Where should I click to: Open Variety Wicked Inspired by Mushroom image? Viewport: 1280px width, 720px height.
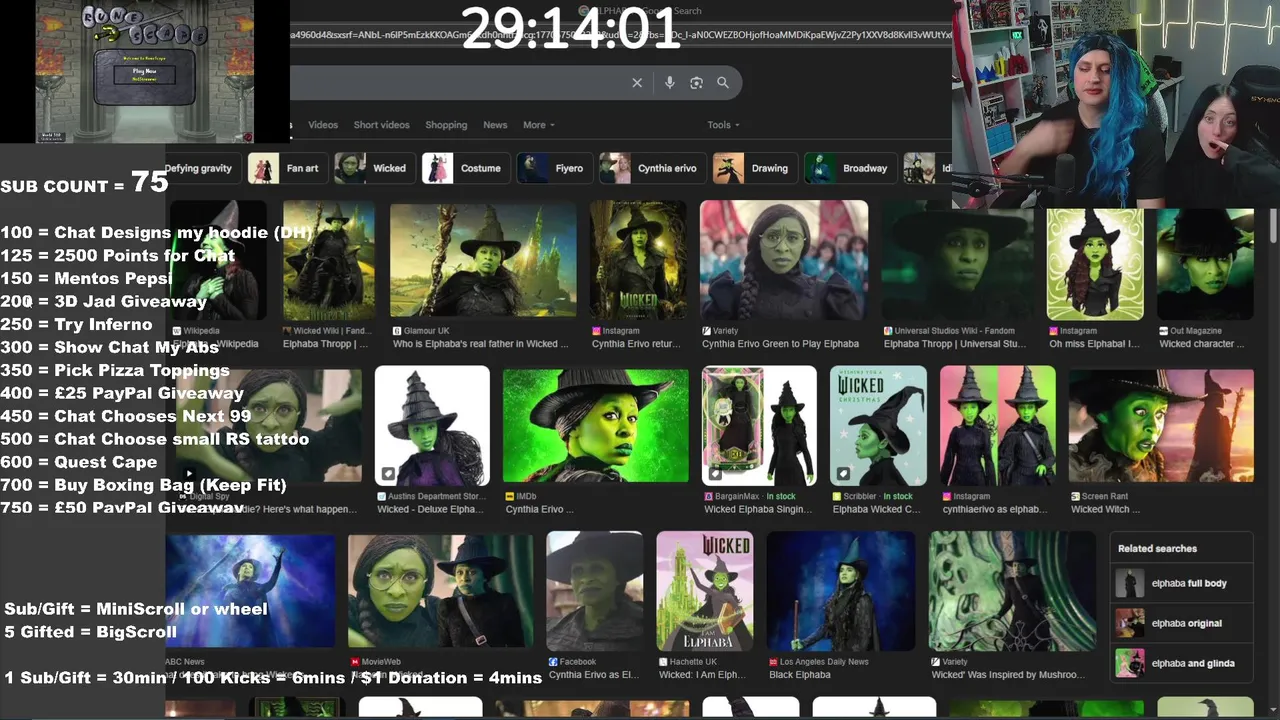(1012, 591)
